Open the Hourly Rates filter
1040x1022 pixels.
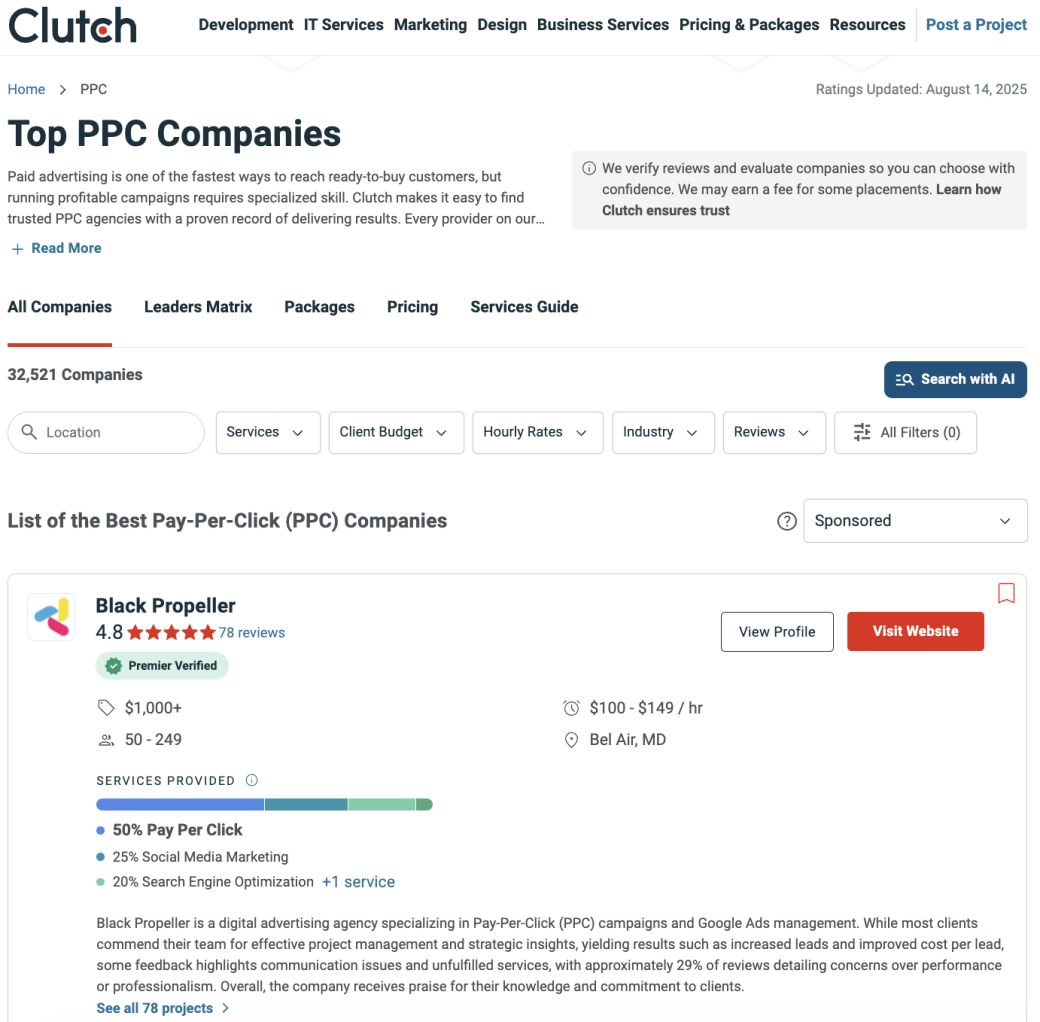[537, 432]
